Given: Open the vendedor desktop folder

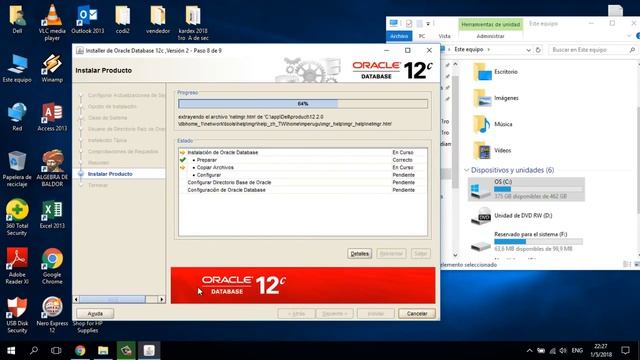Looking at the screenshot, I should click(158, 20).
